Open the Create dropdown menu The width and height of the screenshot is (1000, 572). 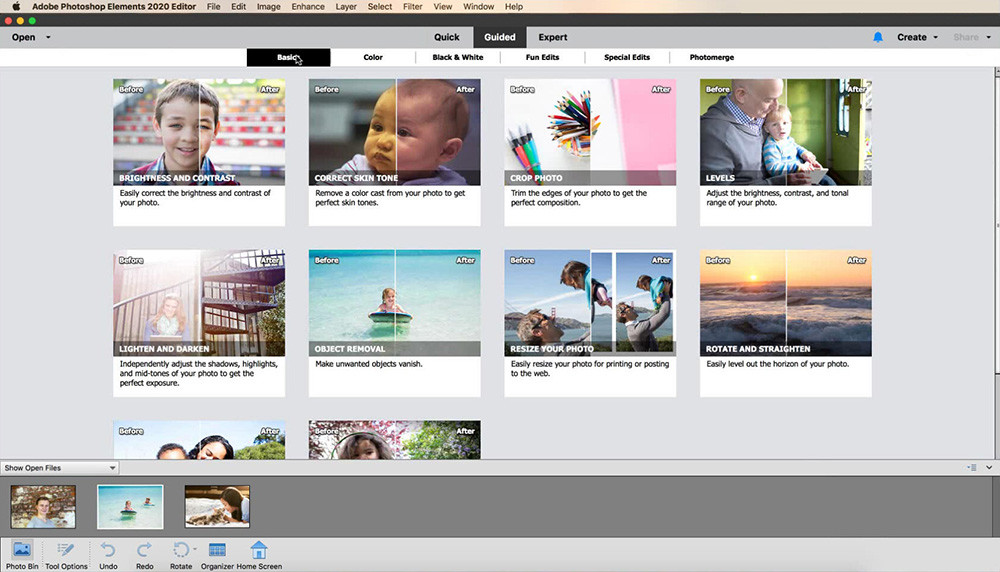(917, 37)
